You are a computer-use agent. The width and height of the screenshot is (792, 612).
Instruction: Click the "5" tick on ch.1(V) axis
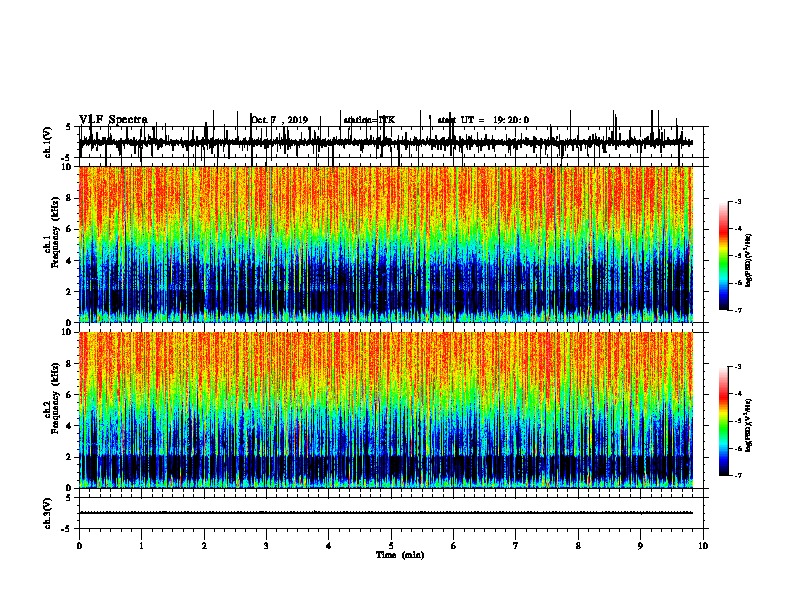point(69,127)
